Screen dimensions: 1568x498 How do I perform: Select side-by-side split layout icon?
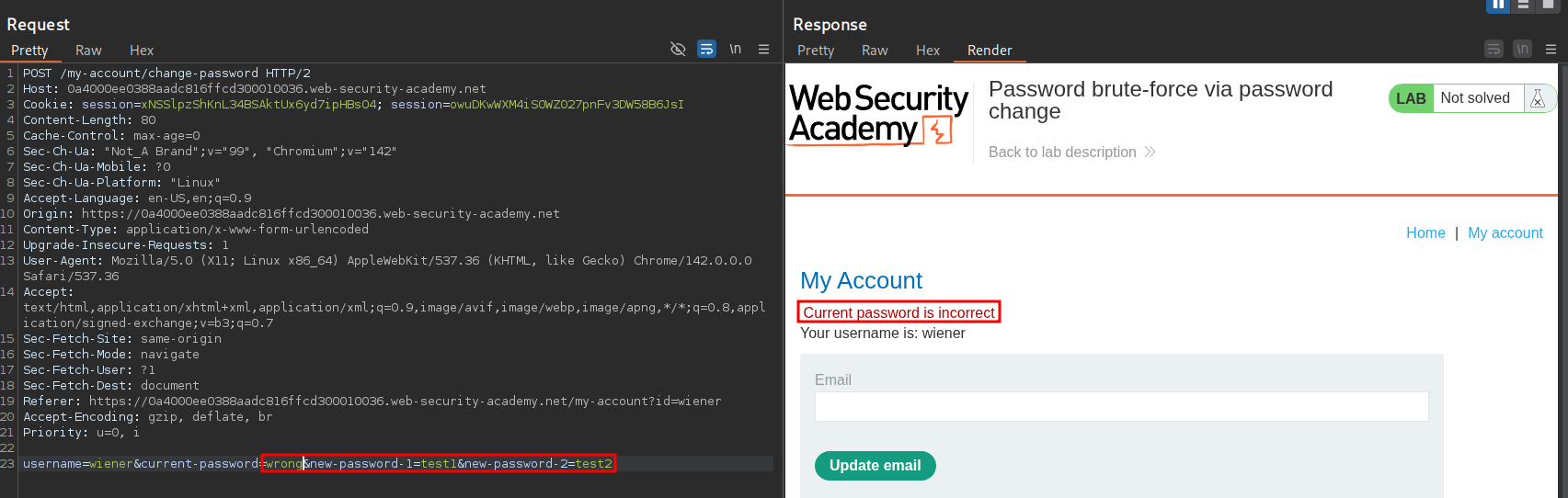(x=1498, y=5)
